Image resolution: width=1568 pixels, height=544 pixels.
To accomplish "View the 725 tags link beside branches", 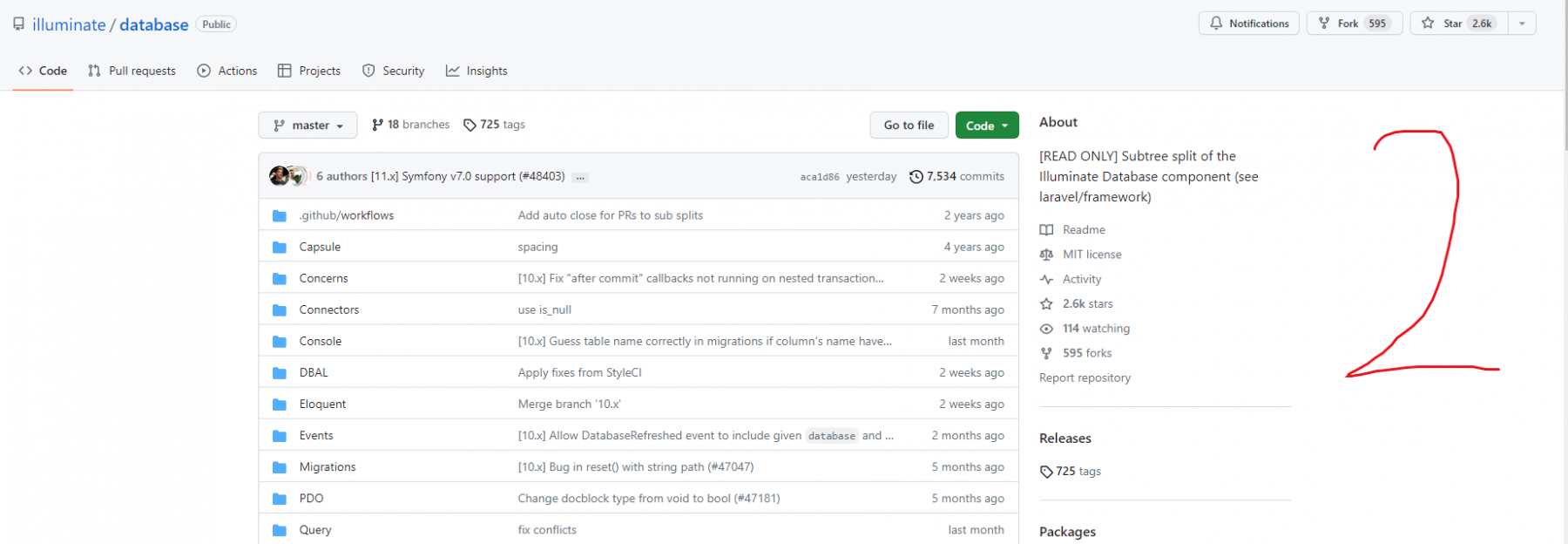I will pos(494,125).
